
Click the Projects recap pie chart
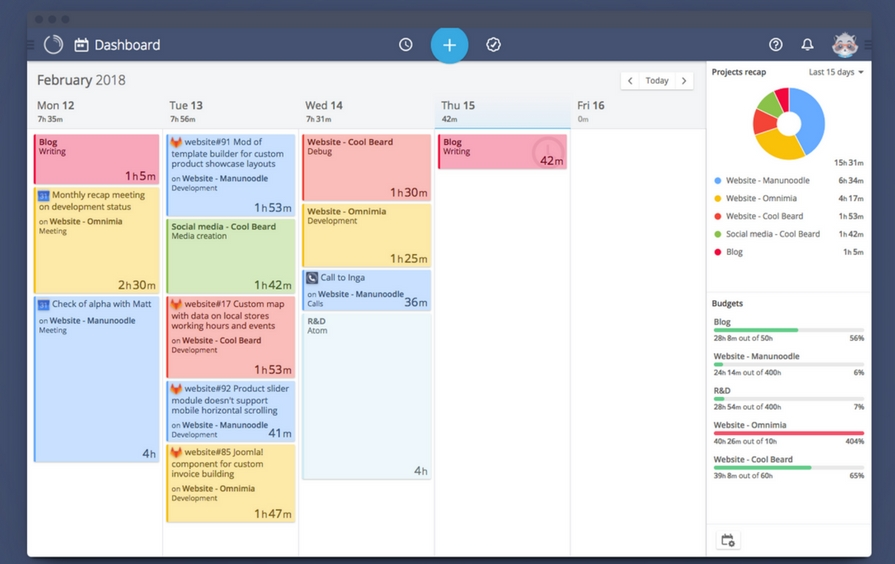788,123
